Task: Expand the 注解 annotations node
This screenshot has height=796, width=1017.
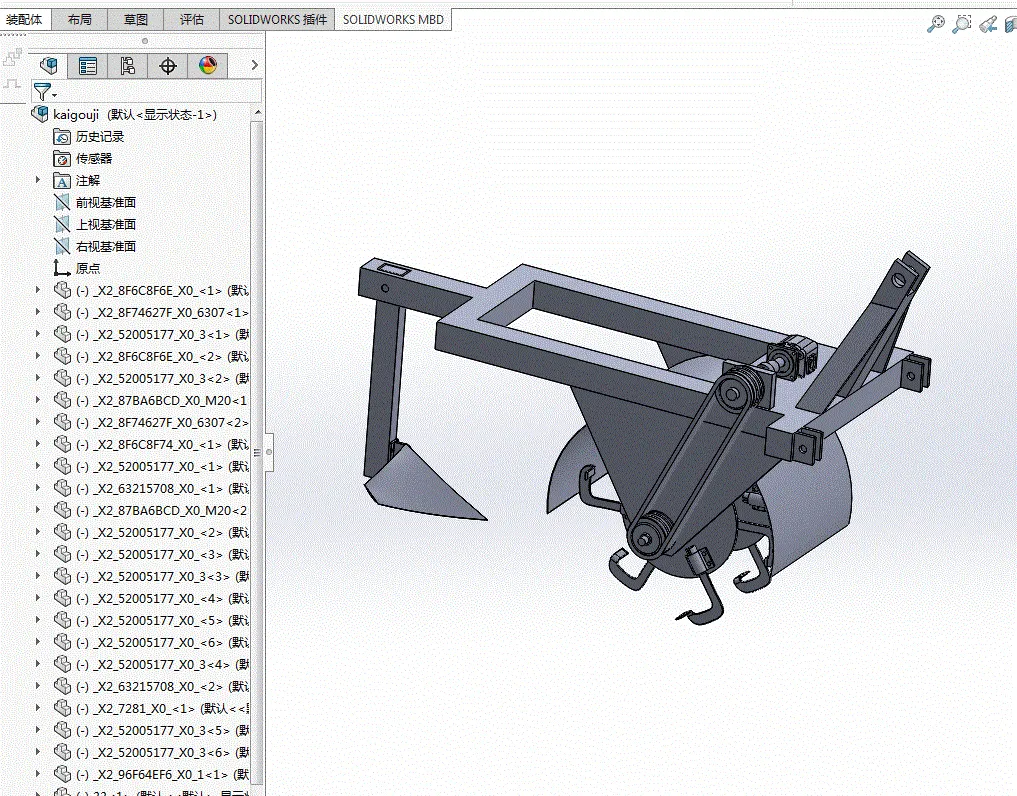Action: coord(38,180)
